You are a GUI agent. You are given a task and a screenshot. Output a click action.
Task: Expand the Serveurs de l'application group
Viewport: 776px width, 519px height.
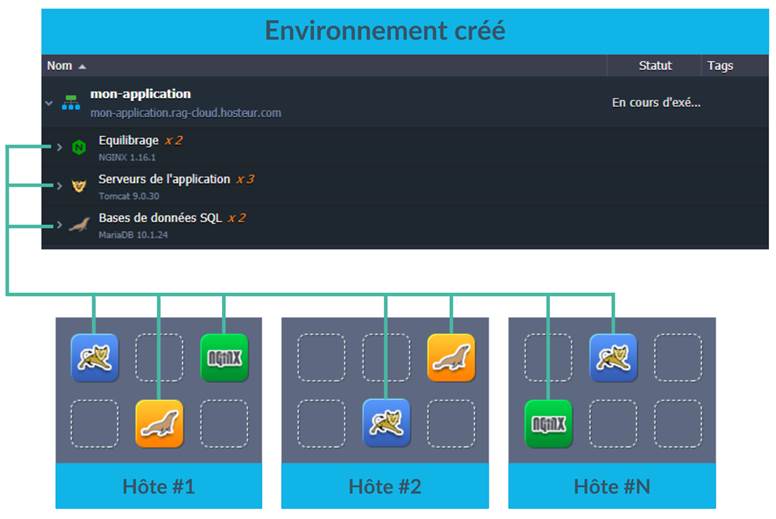click(x=59, y=187)
